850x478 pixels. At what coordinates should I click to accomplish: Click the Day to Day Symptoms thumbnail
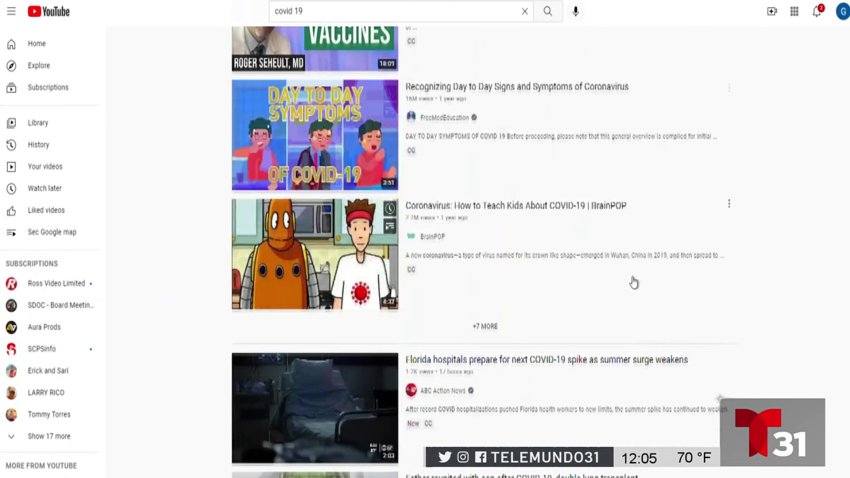314,135
